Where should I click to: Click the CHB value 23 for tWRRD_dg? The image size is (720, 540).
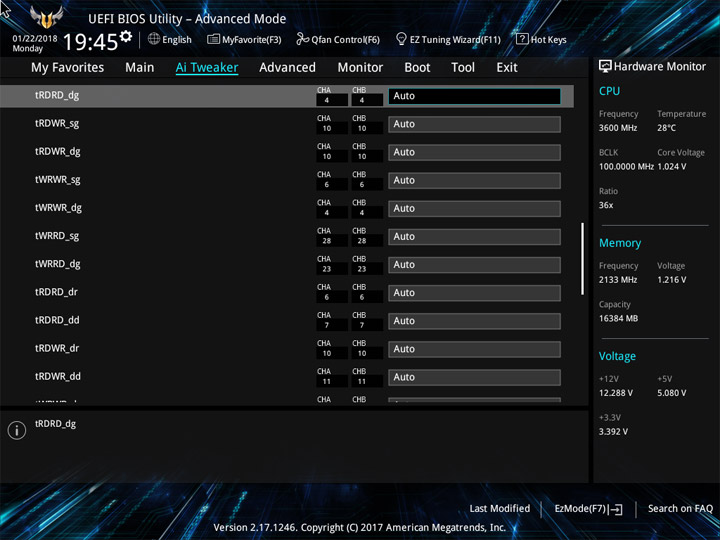[x=362, y=269]
